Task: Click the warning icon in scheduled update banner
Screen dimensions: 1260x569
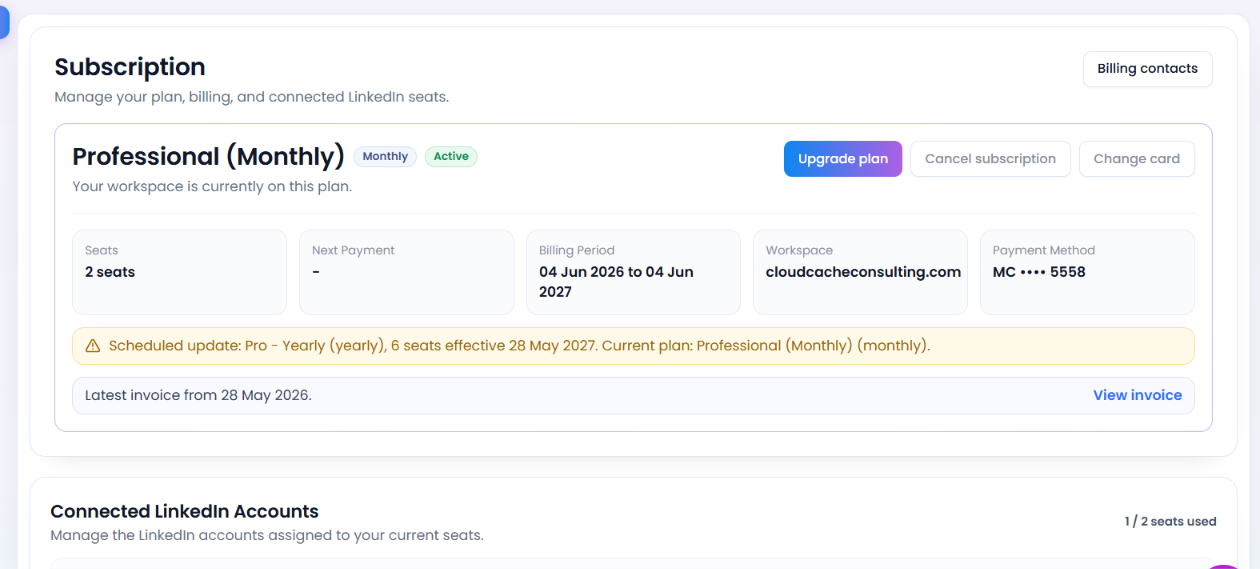Action: pos(93,346)
